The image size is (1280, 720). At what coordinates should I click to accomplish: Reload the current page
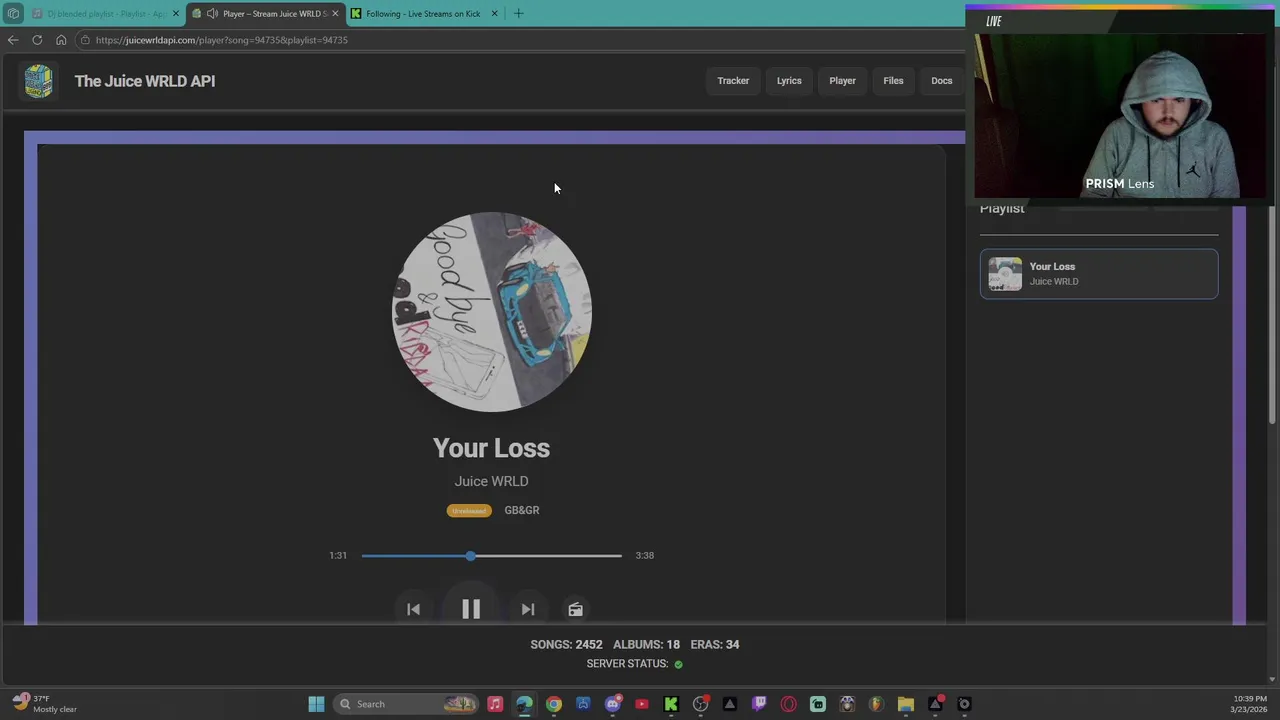tap(37, 40)
